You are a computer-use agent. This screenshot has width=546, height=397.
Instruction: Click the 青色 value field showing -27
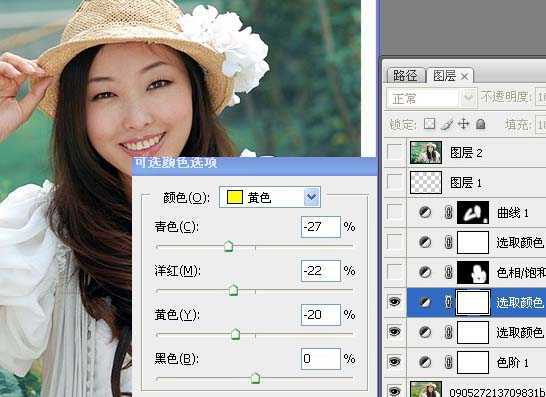321,227
